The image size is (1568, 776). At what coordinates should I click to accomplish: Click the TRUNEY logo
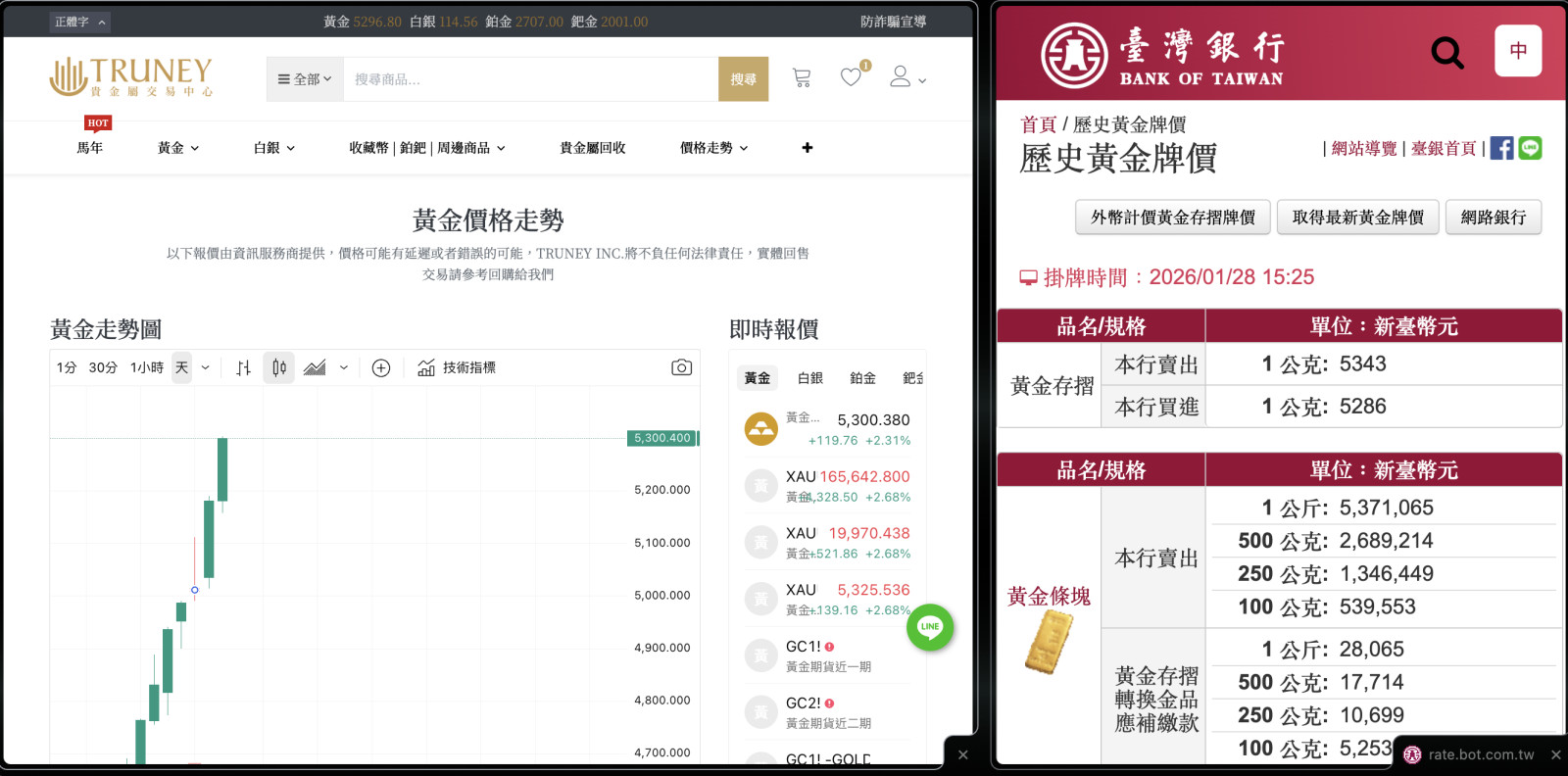point(131,77)
